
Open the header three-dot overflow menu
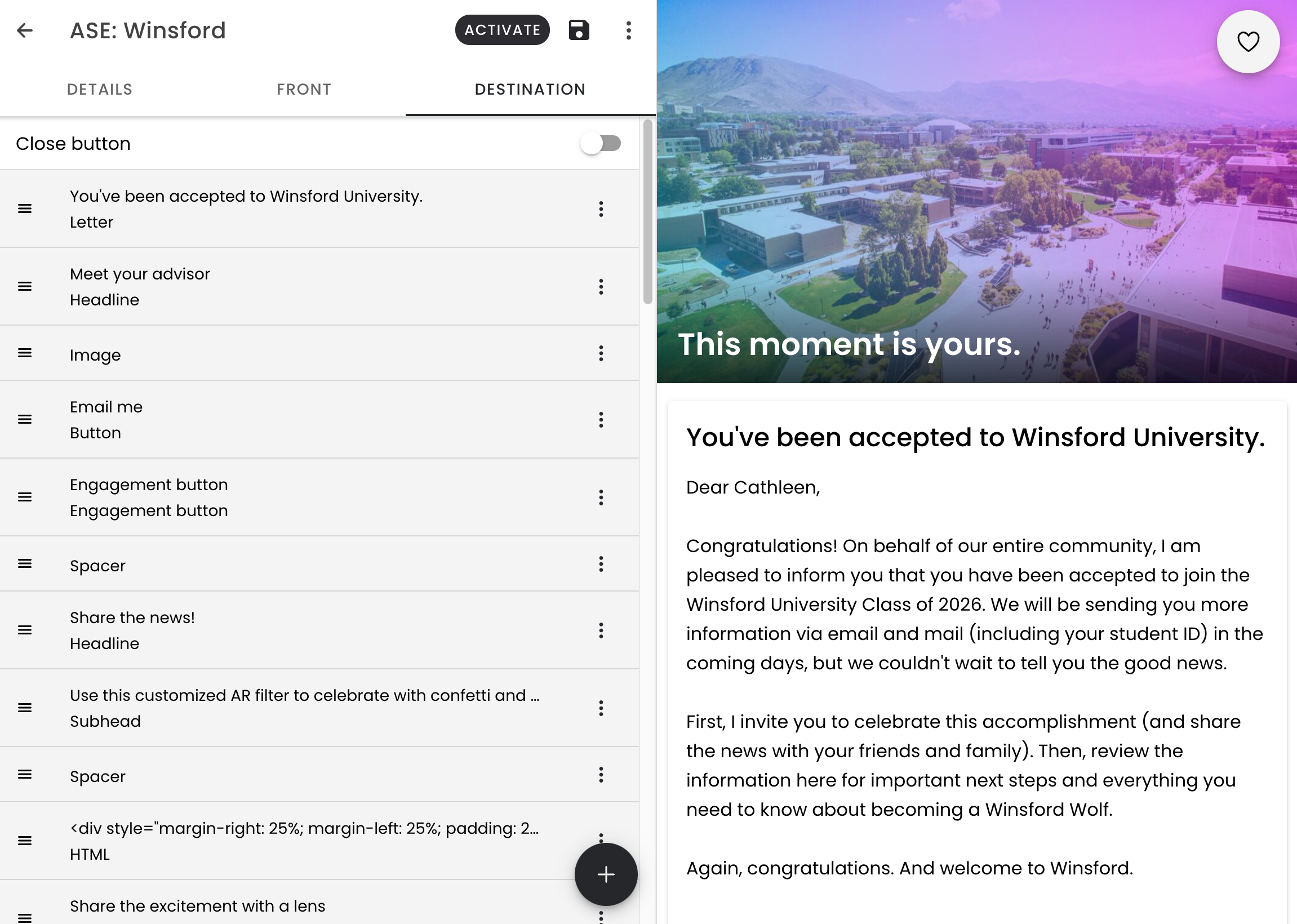[x=628, y=30]
